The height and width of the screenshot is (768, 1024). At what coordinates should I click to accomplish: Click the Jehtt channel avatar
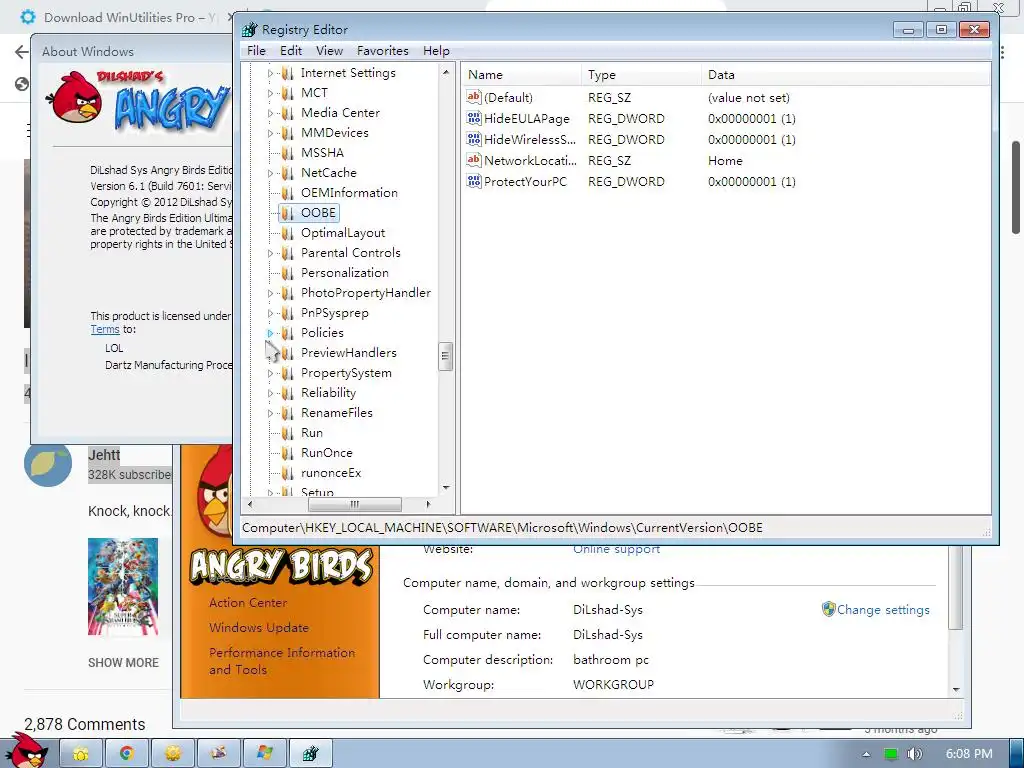(x=48, y=464)
